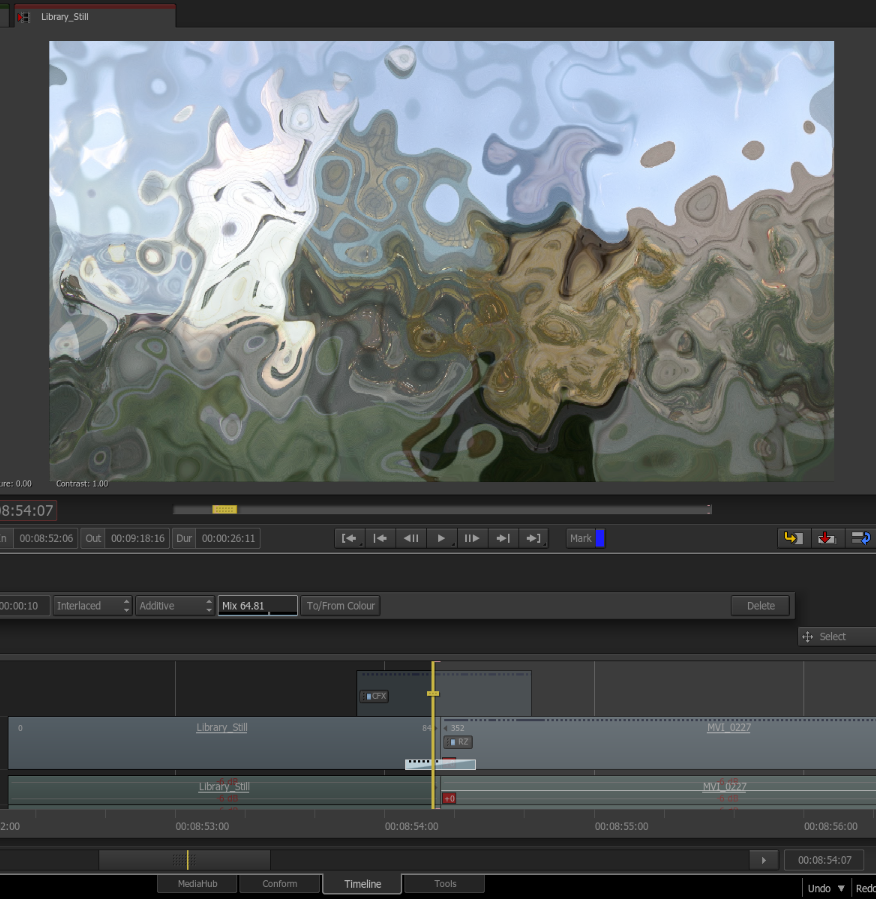
Task: Click the To/From Colour button
Action: [x=340, y=606]
